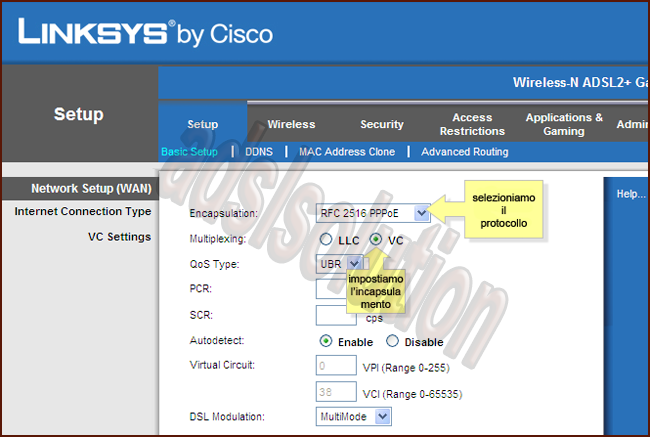Open Applications & Gaming tab
Image resolution: width=650 pixels, height=437 pixels.
564,124
